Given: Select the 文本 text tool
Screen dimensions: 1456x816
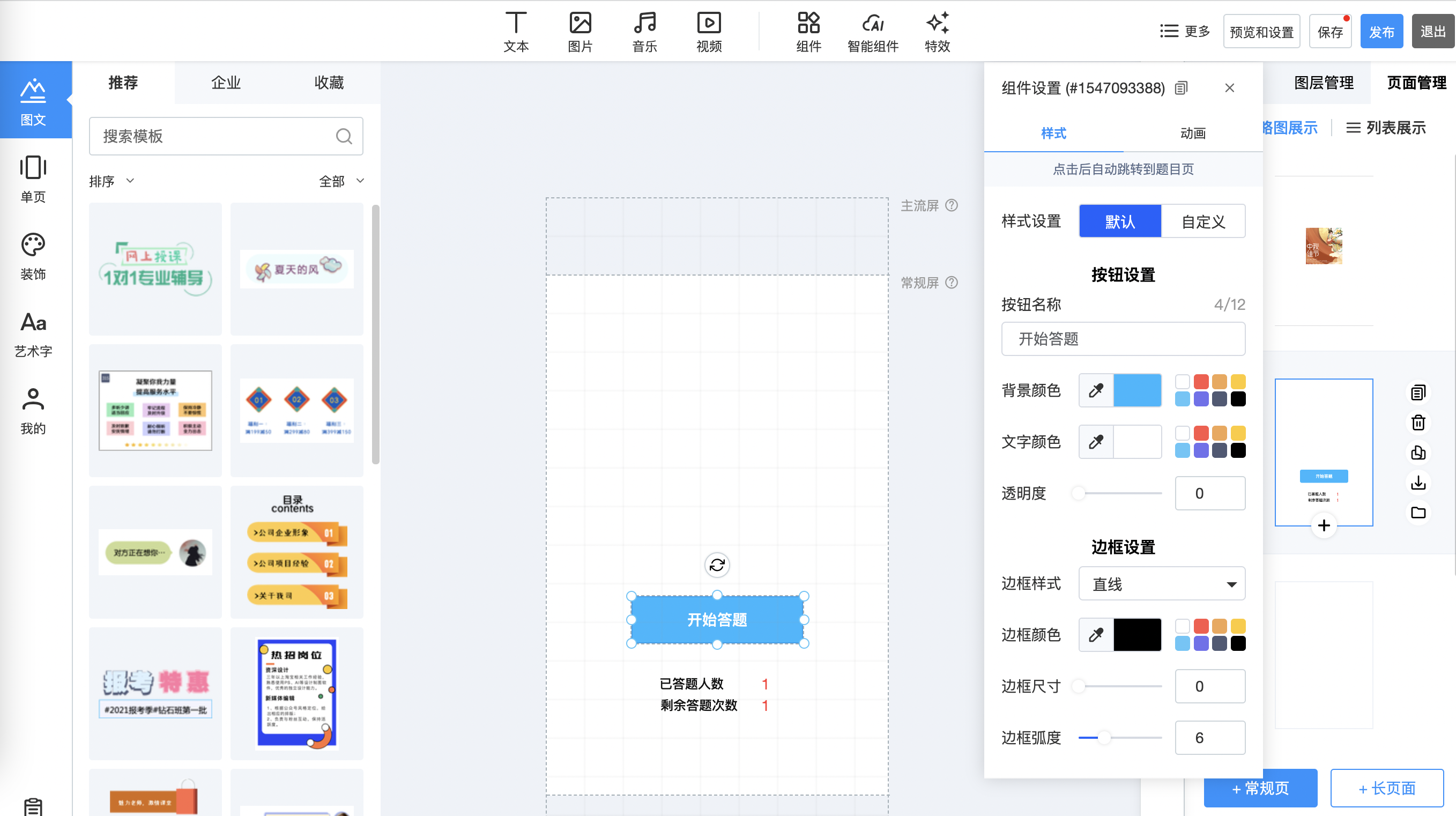Looking at the screenshot, I should point(516,32).
